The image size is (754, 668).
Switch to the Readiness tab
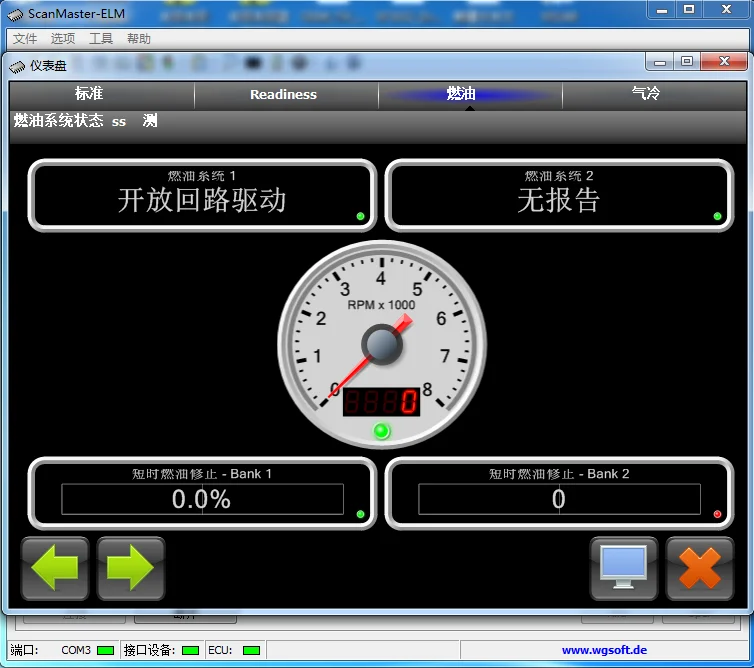click(x=286, y=95)
